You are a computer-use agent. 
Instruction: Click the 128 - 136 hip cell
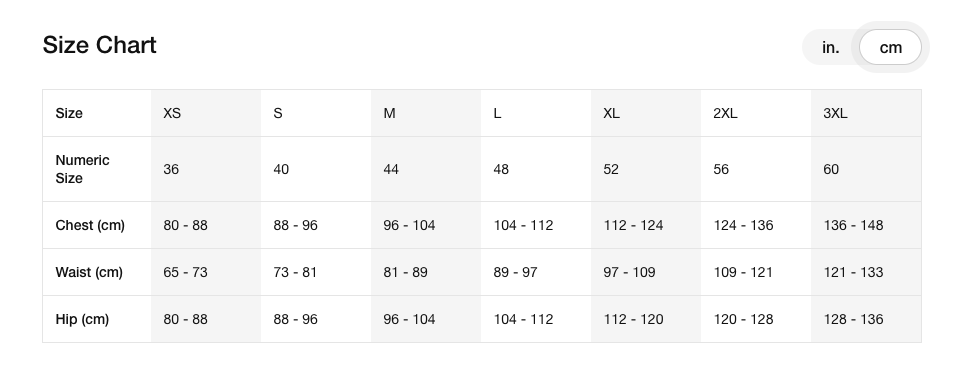pos(866,319)
